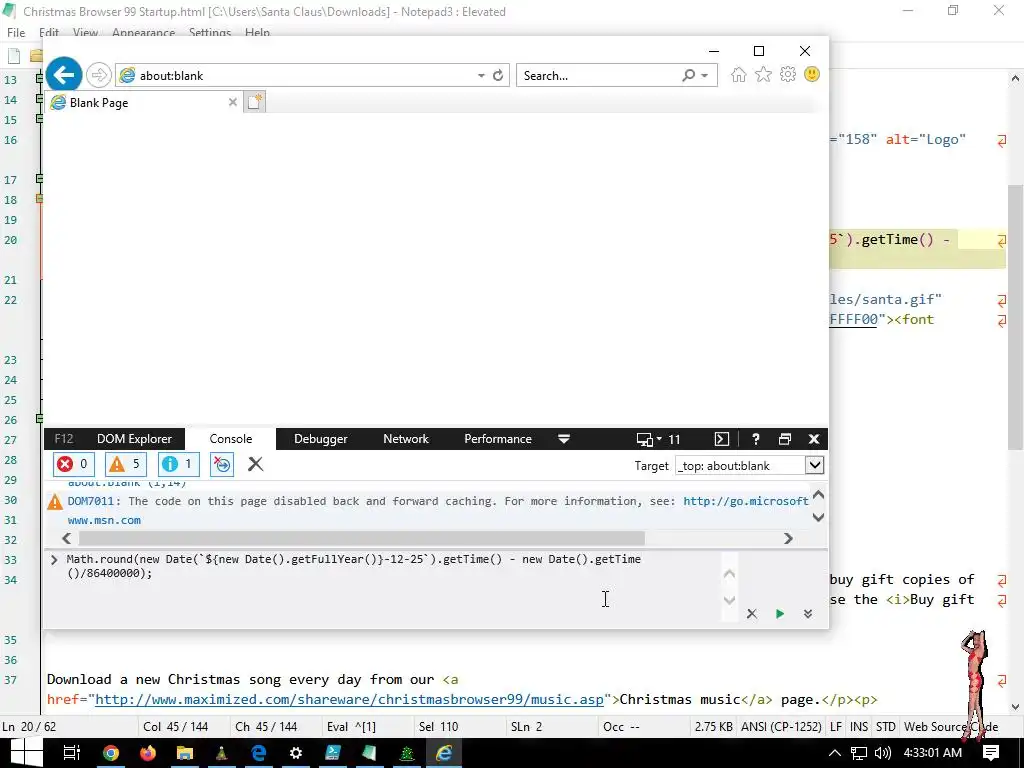Open File Explorer from the taskbar
The width and height of the screenshot is (1024, 768).
pyautogui.click(x=185, y=753)
